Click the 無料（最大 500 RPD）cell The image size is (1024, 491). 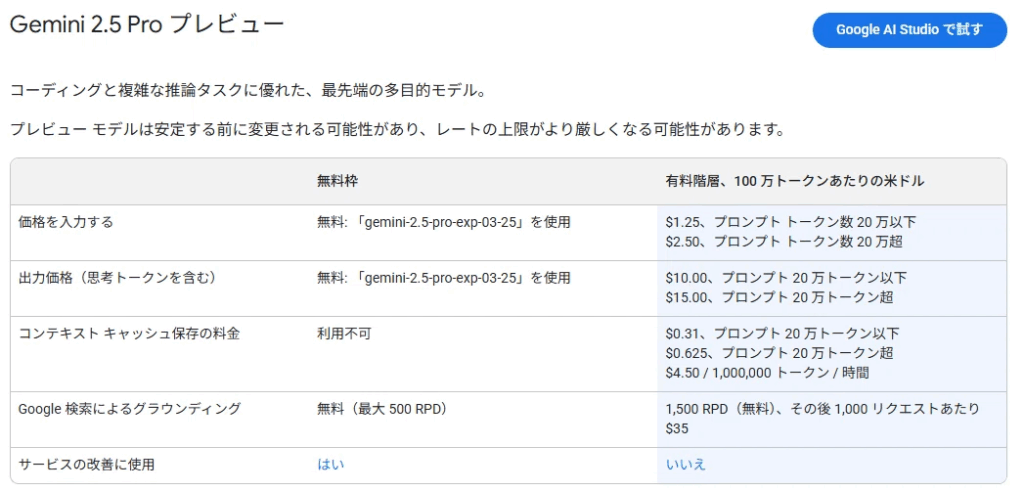(382, 409)
